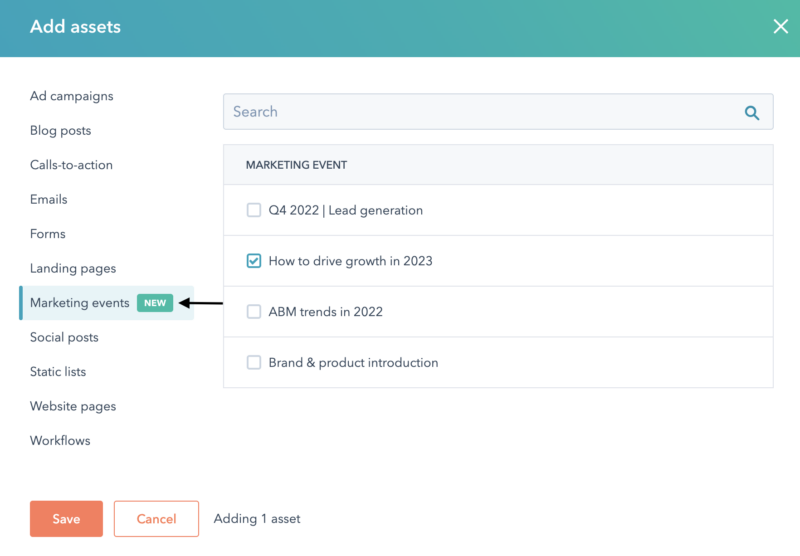Click the Cancel button
800x556 pixels.
pyautogui.click(x=156, y=519)
